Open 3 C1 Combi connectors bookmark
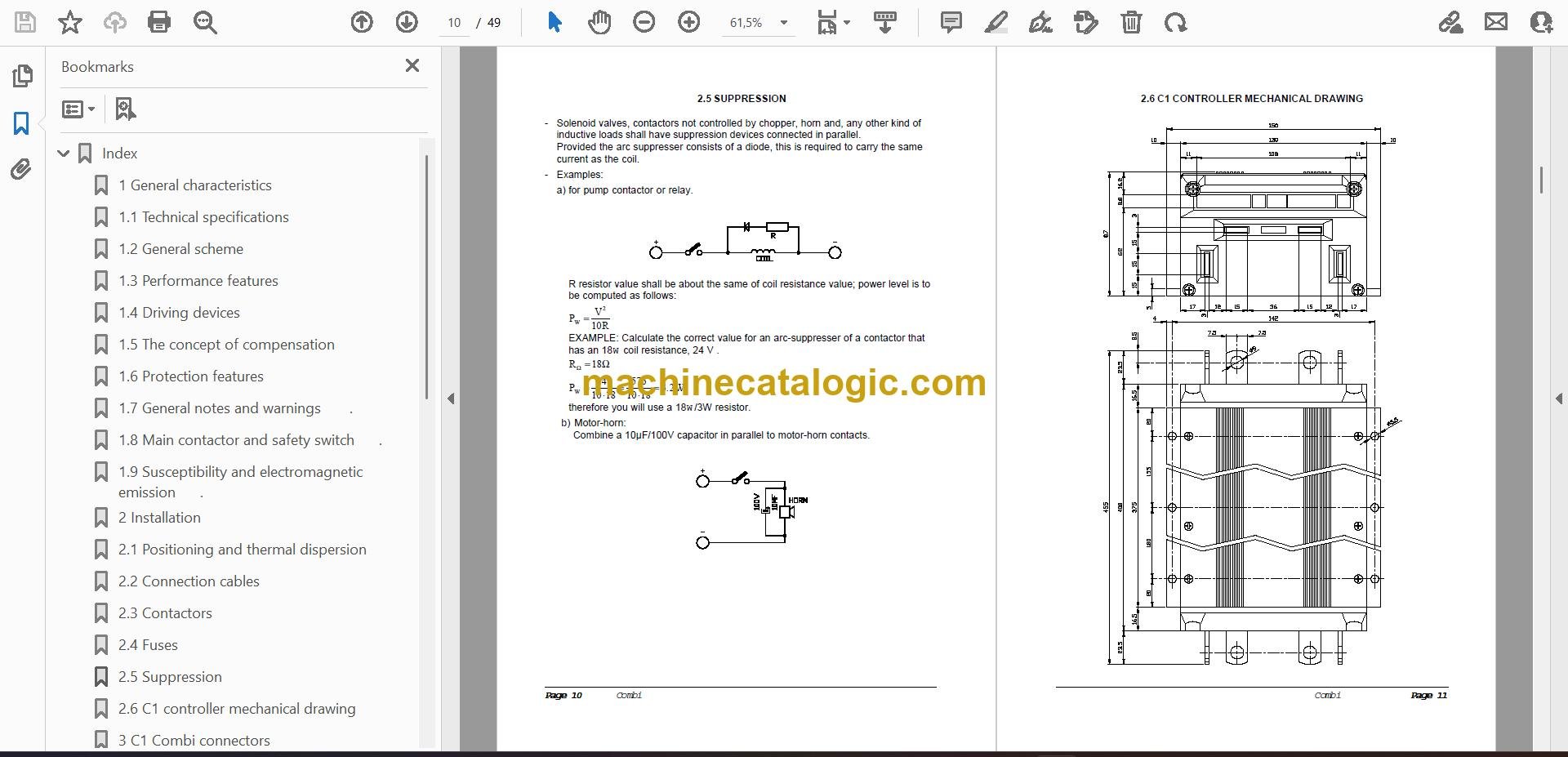The height and width of the screenshot is (757, 1568). [194, 741]
